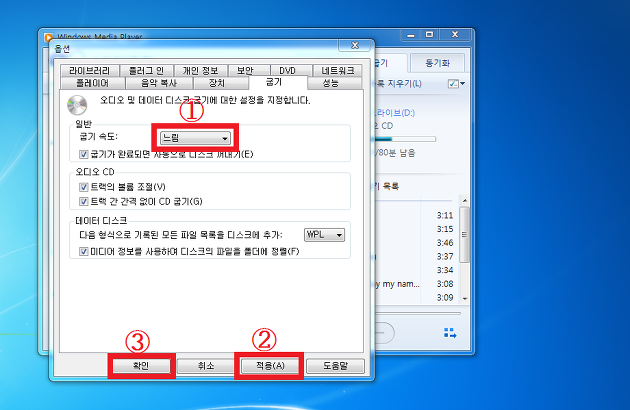
Task: Click the burn list scrollbar down arrow
Action: (465, 299)
